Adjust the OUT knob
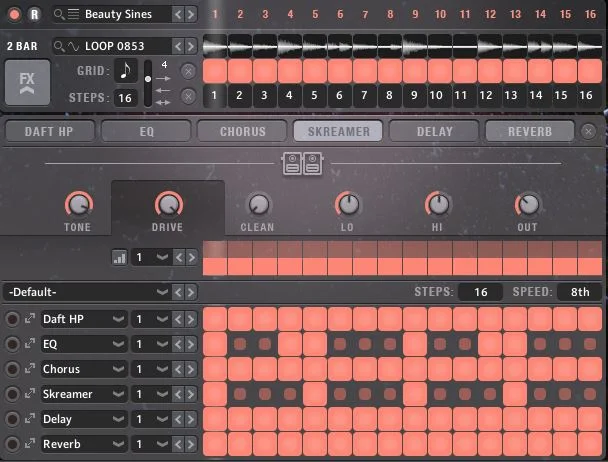 (528, 204)
